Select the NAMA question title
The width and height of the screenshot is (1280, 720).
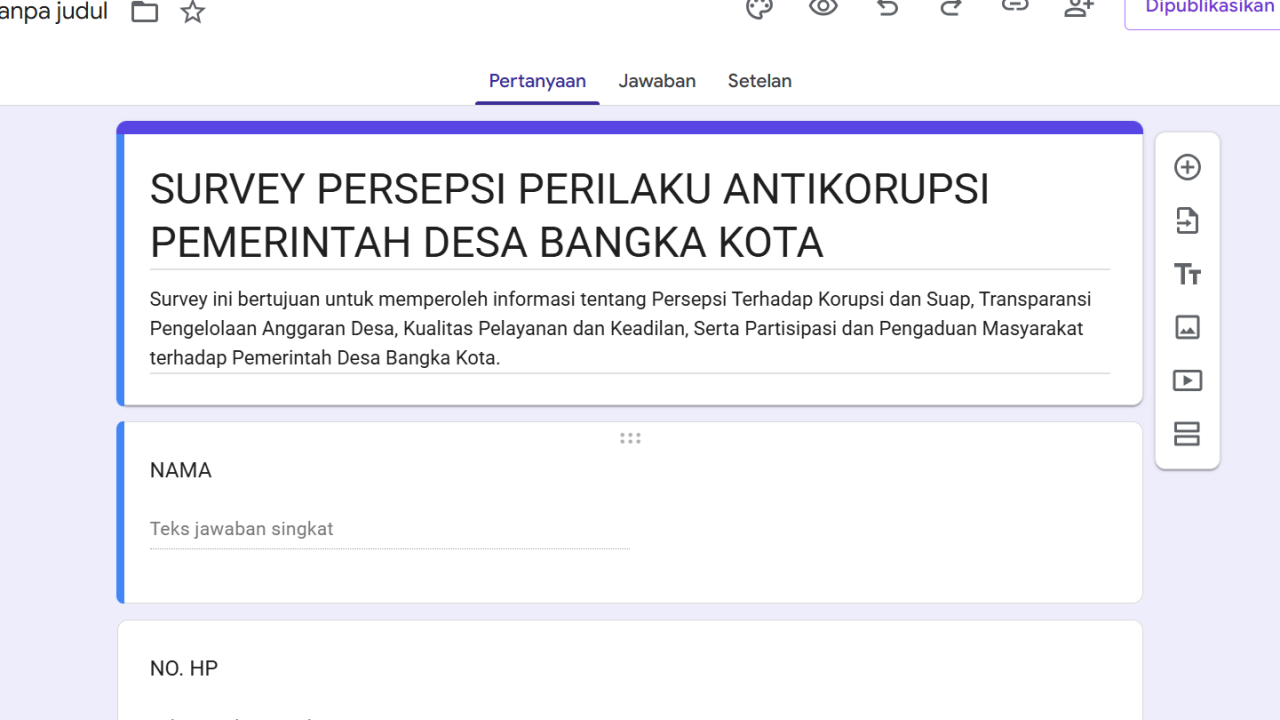[181, 470]
